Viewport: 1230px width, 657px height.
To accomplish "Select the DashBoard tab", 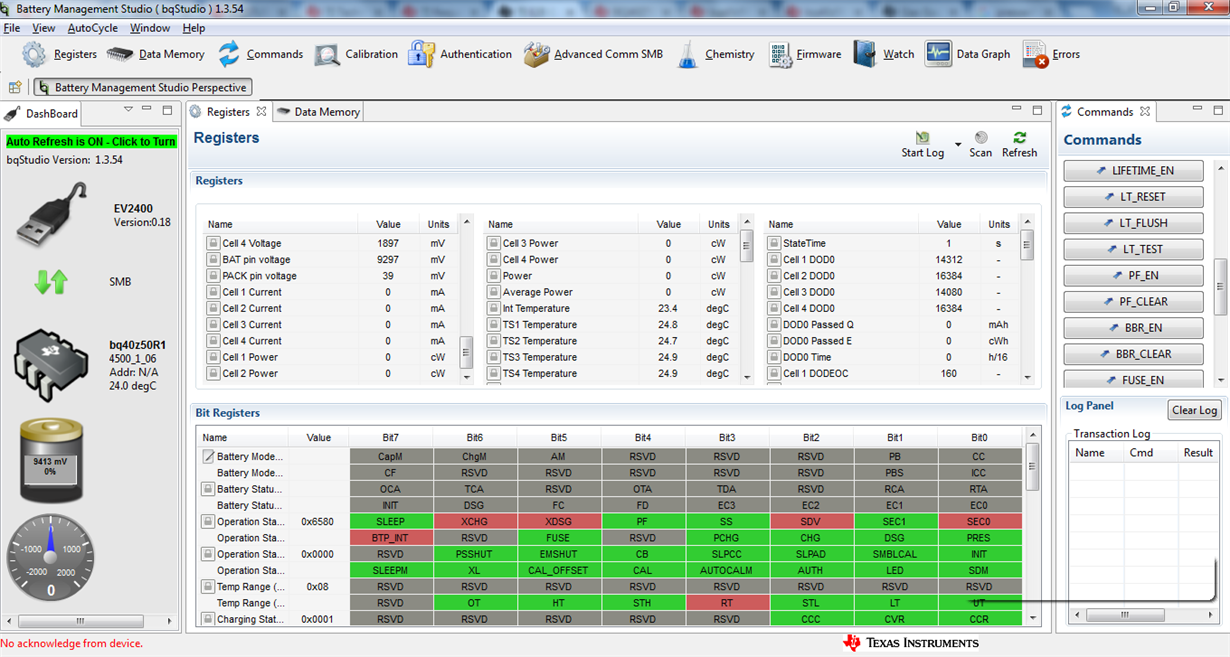I will 42,113.
